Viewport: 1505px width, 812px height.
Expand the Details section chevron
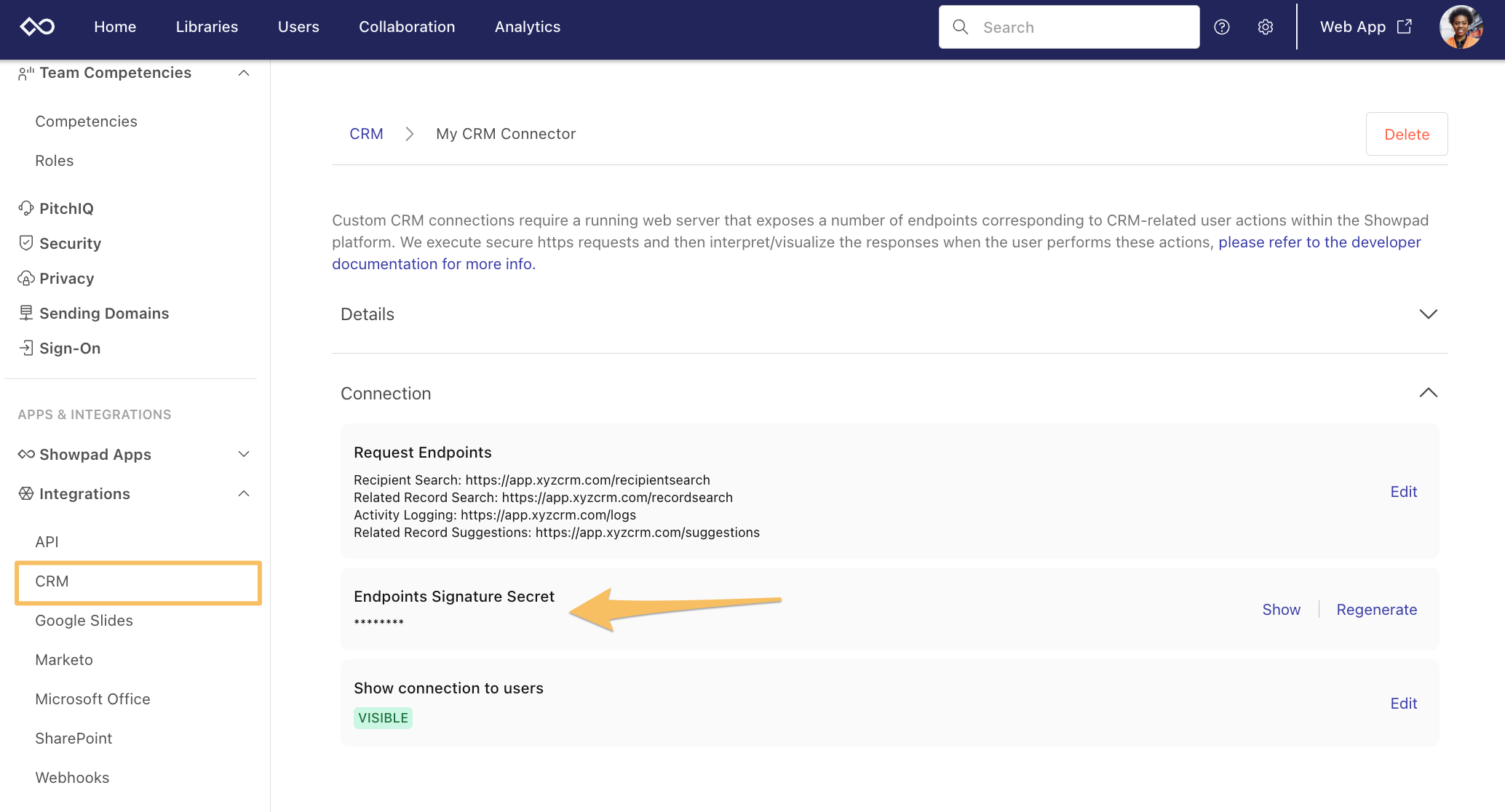(1429, 314)
